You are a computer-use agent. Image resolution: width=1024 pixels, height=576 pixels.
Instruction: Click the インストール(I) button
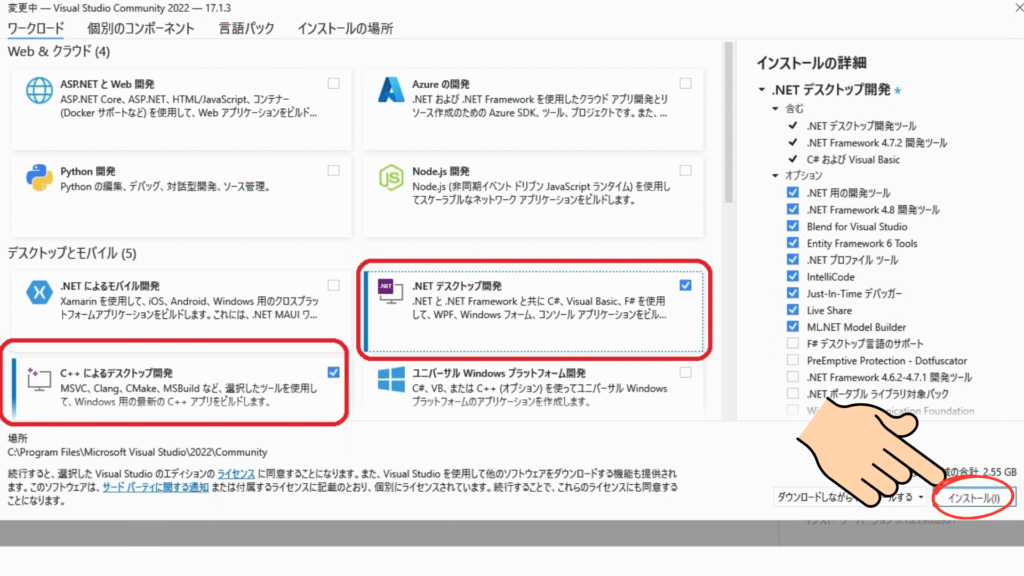pyautogui.click(x=973, y=498)
